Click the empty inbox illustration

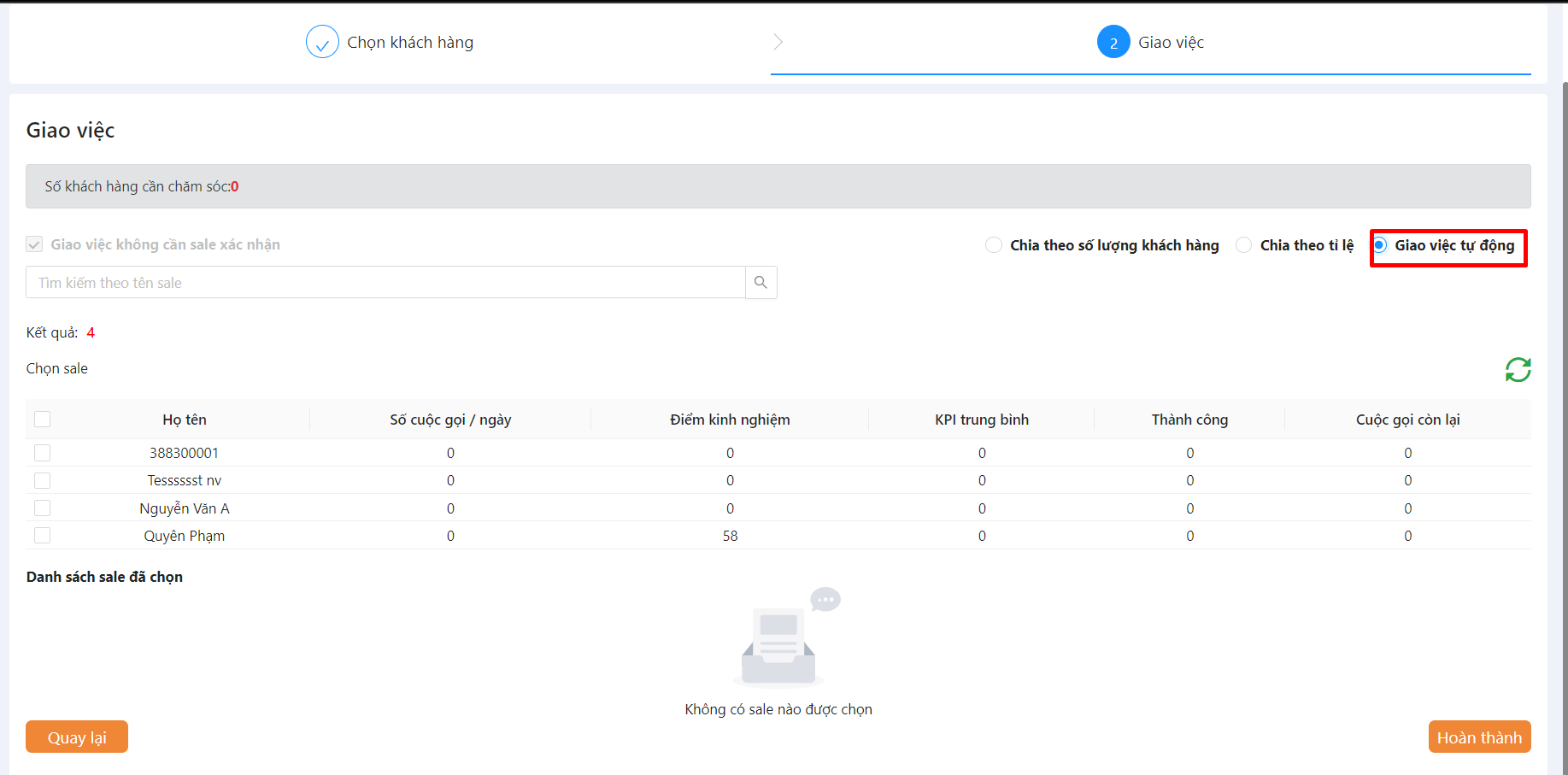coord(778,641)
